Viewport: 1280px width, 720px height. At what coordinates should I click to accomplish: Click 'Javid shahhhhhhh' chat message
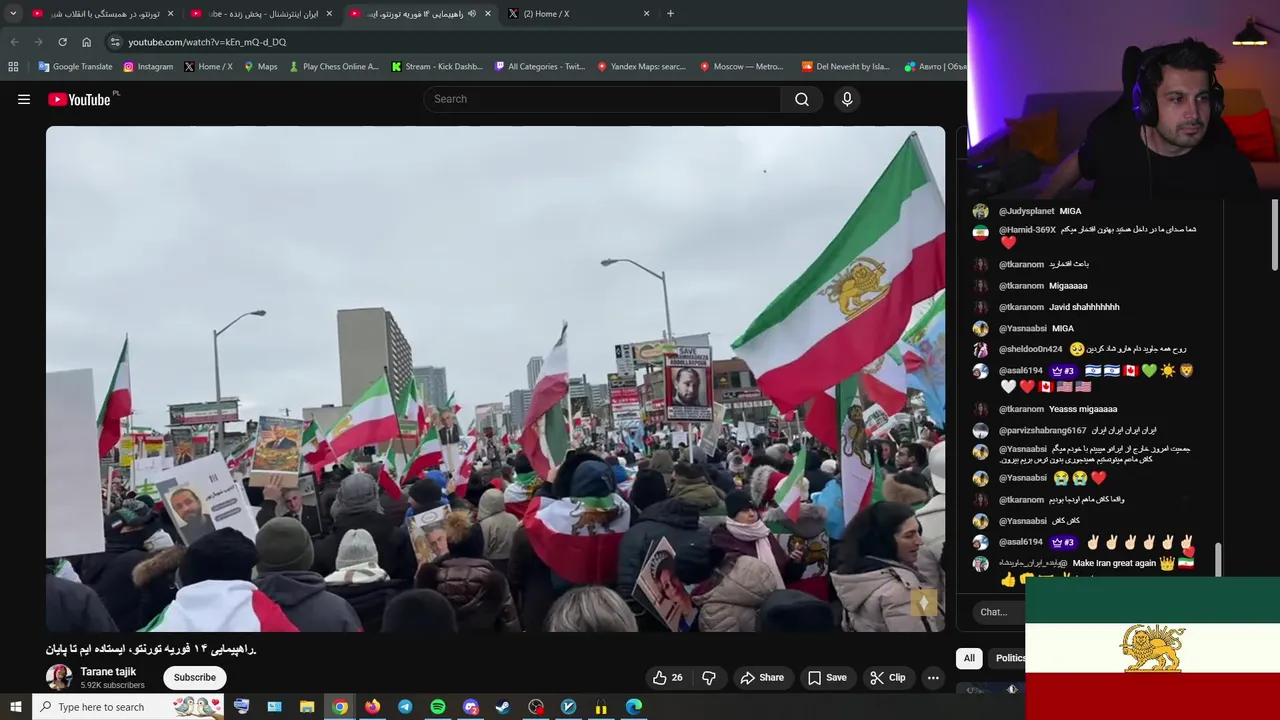tap(1084, 307)
